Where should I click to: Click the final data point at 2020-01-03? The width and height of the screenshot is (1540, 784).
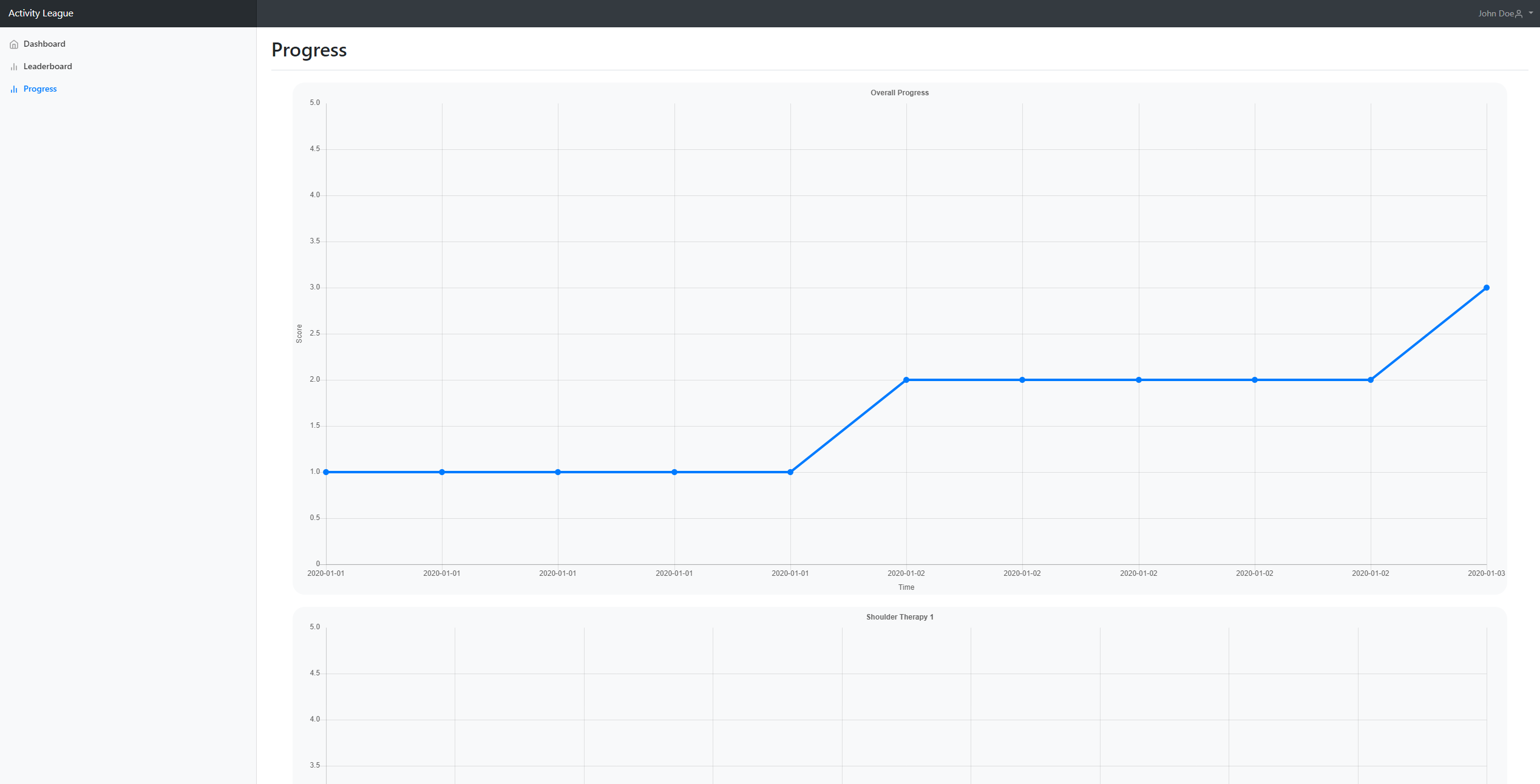tap(1487, 288)
